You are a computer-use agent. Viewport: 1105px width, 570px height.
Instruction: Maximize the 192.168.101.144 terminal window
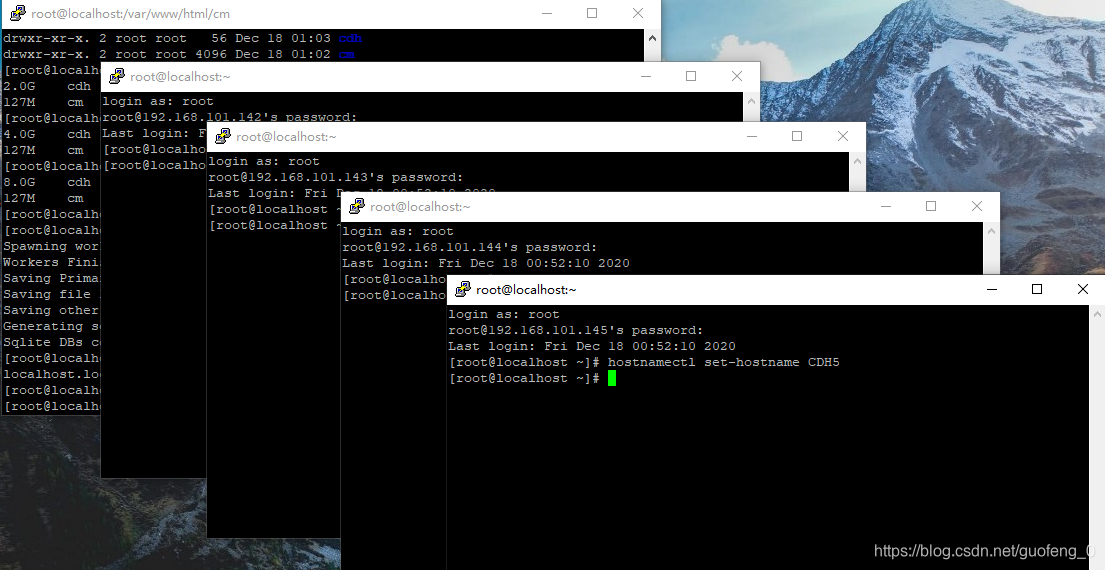(x=931, y=206)
